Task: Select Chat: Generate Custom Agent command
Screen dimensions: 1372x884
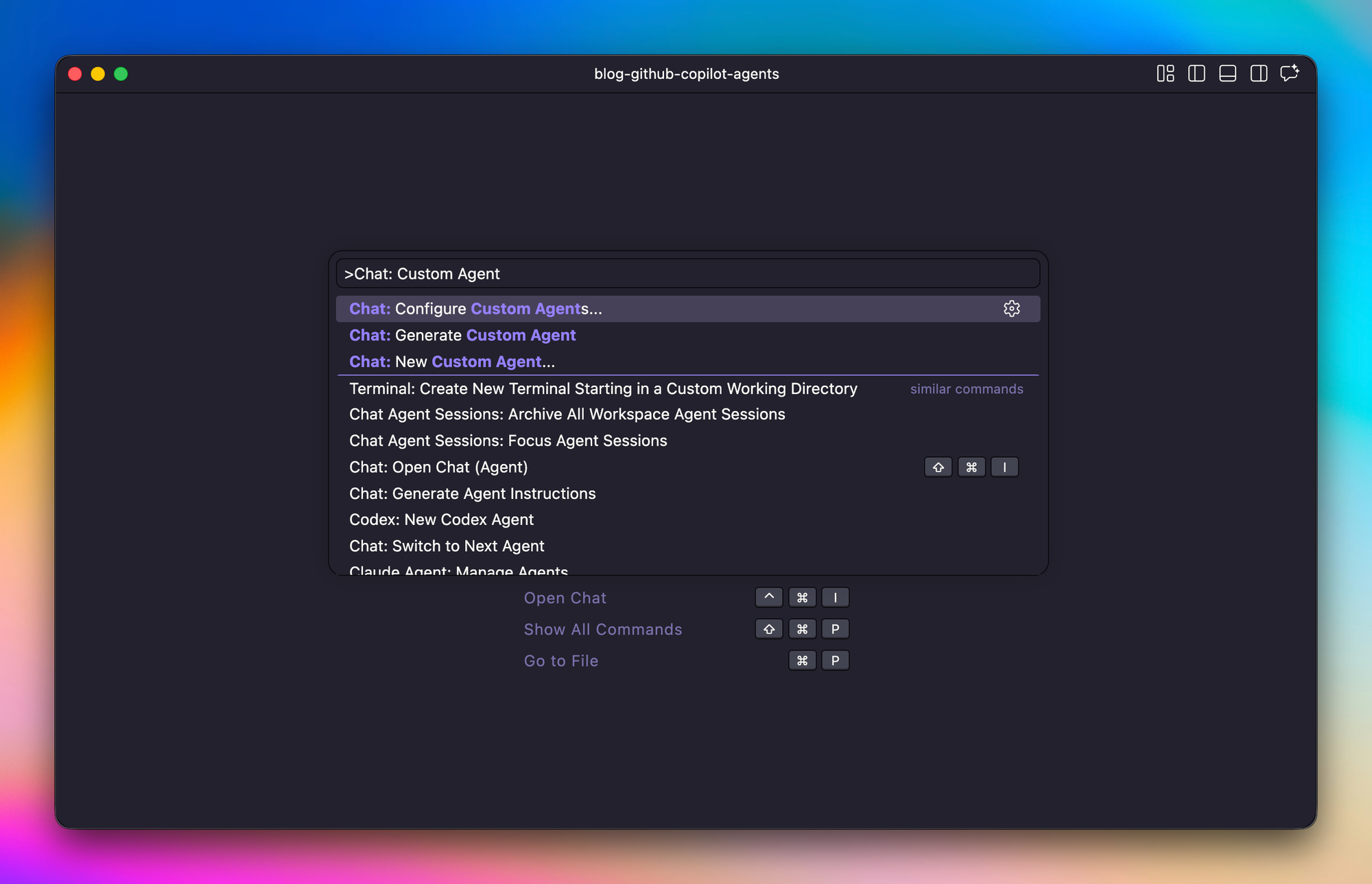Action: coord(462,336)
